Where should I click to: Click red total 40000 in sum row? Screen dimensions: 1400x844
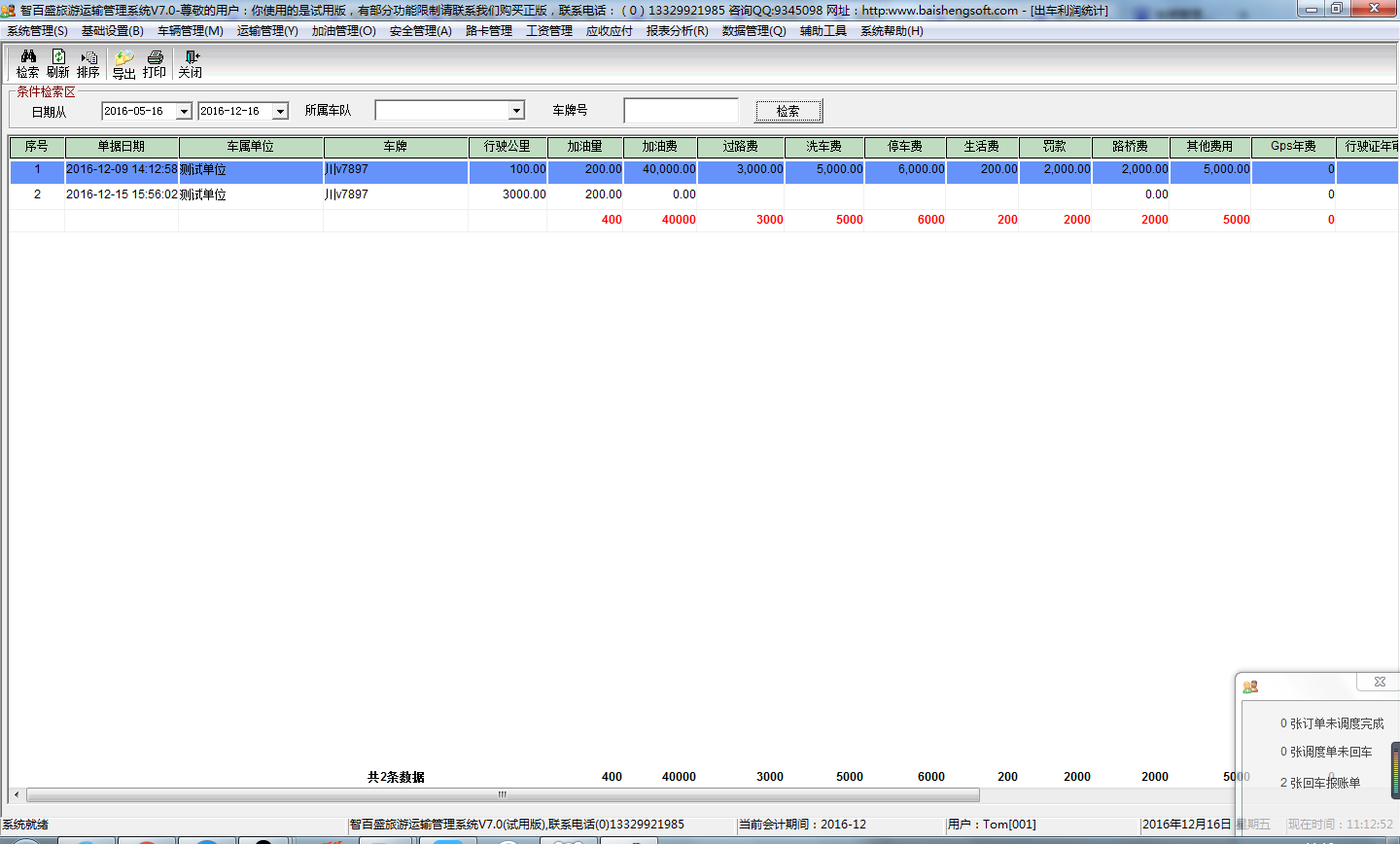click(679, 220)
